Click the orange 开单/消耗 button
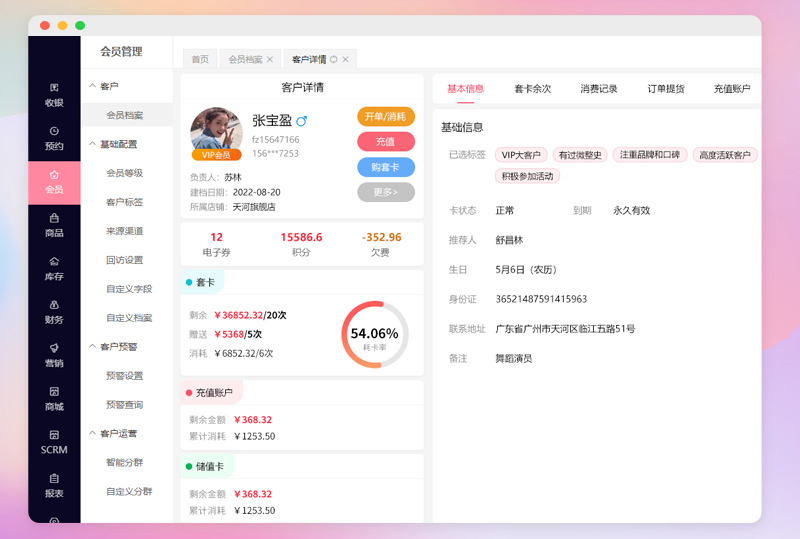Viewport: 800px width, 539px height. (x=385, y=117)
